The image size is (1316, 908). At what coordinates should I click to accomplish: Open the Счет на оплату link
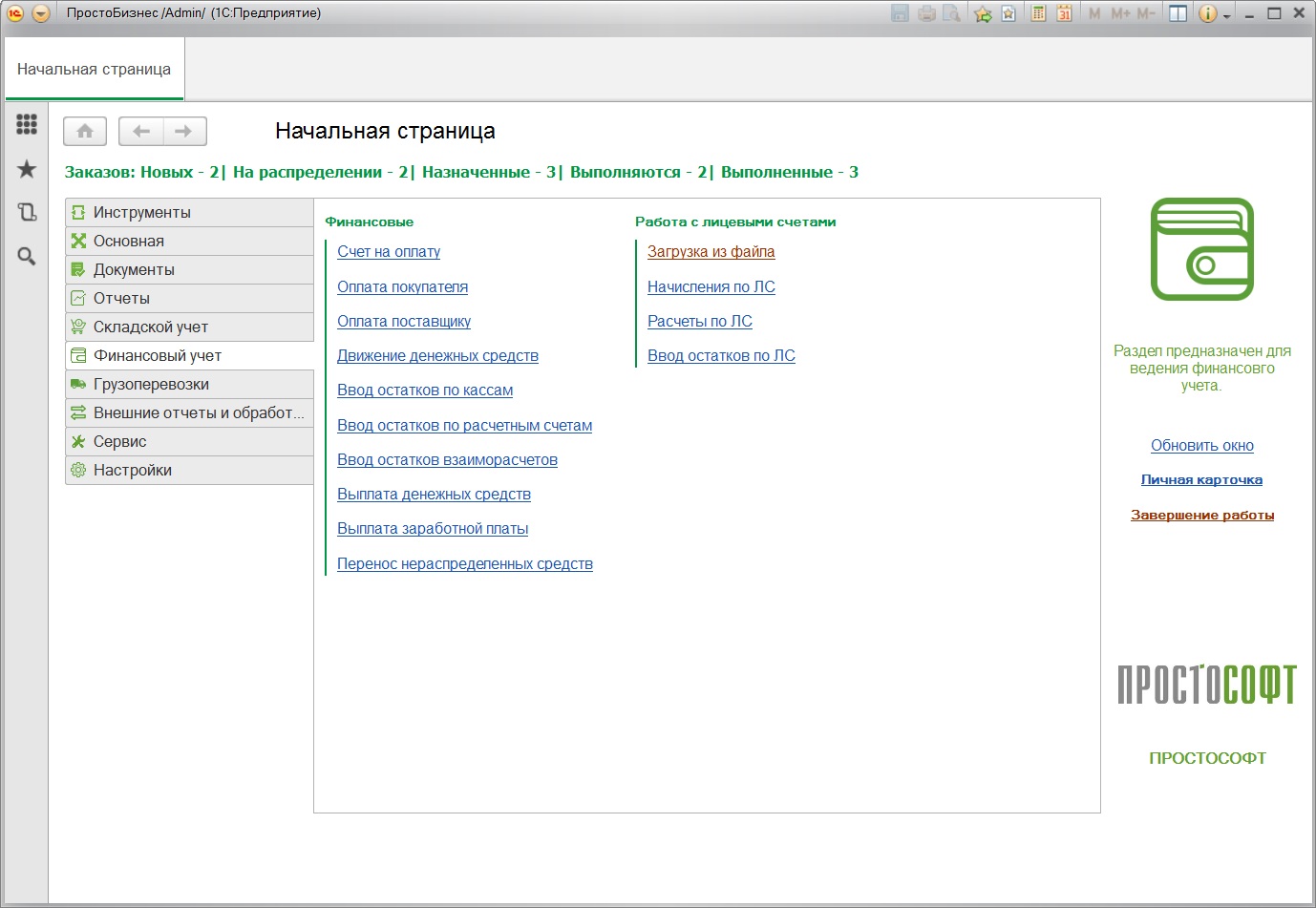389,252
